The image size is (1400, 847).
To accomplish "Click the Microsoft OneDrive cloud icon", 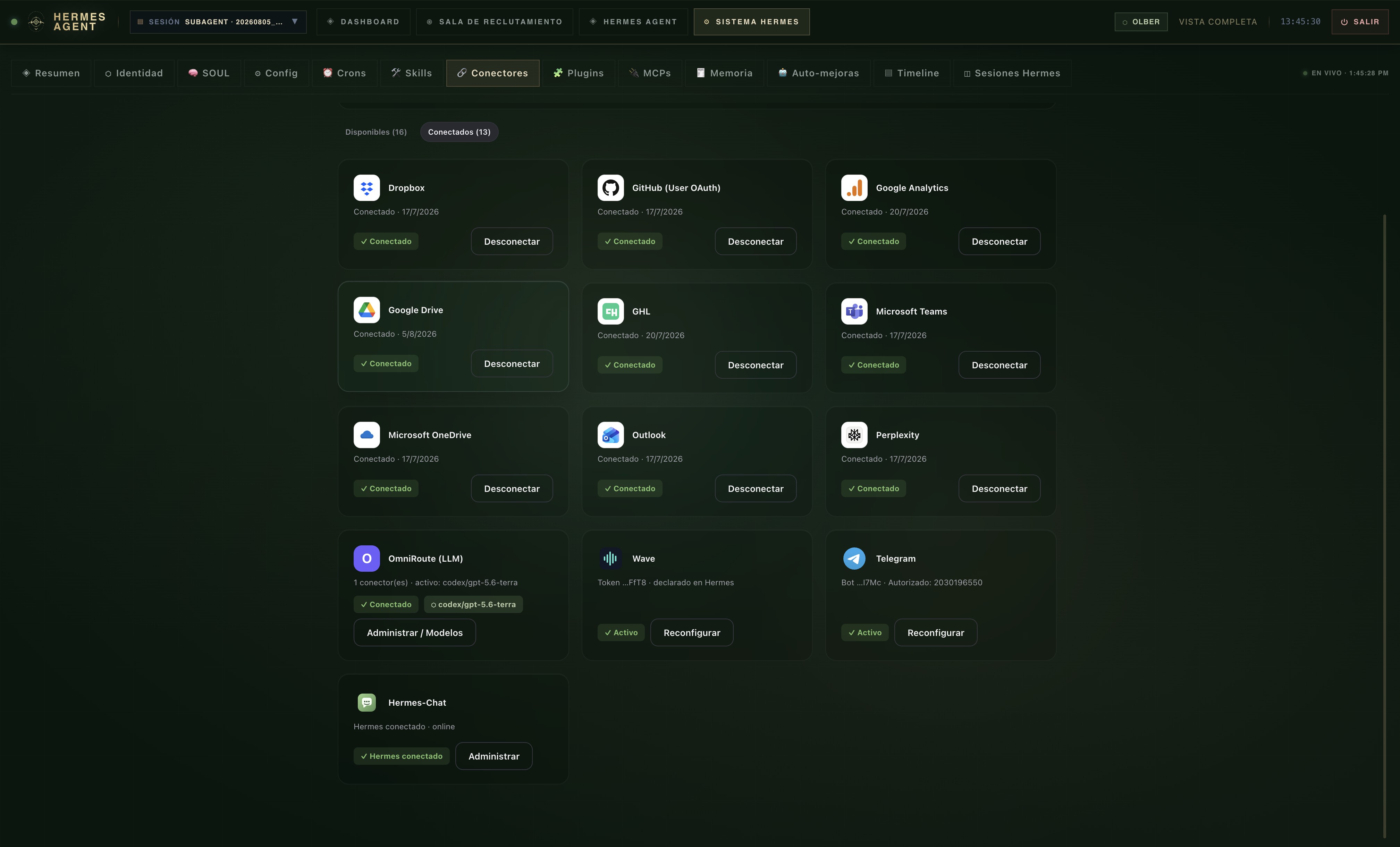I will point(366,435).
